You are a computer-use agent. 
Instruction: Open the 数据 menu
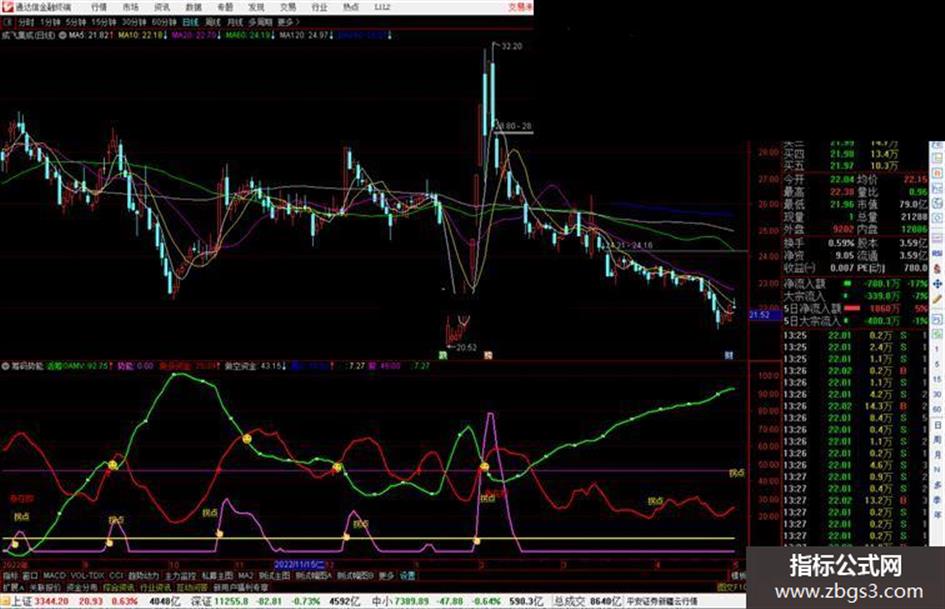(193, 7)
